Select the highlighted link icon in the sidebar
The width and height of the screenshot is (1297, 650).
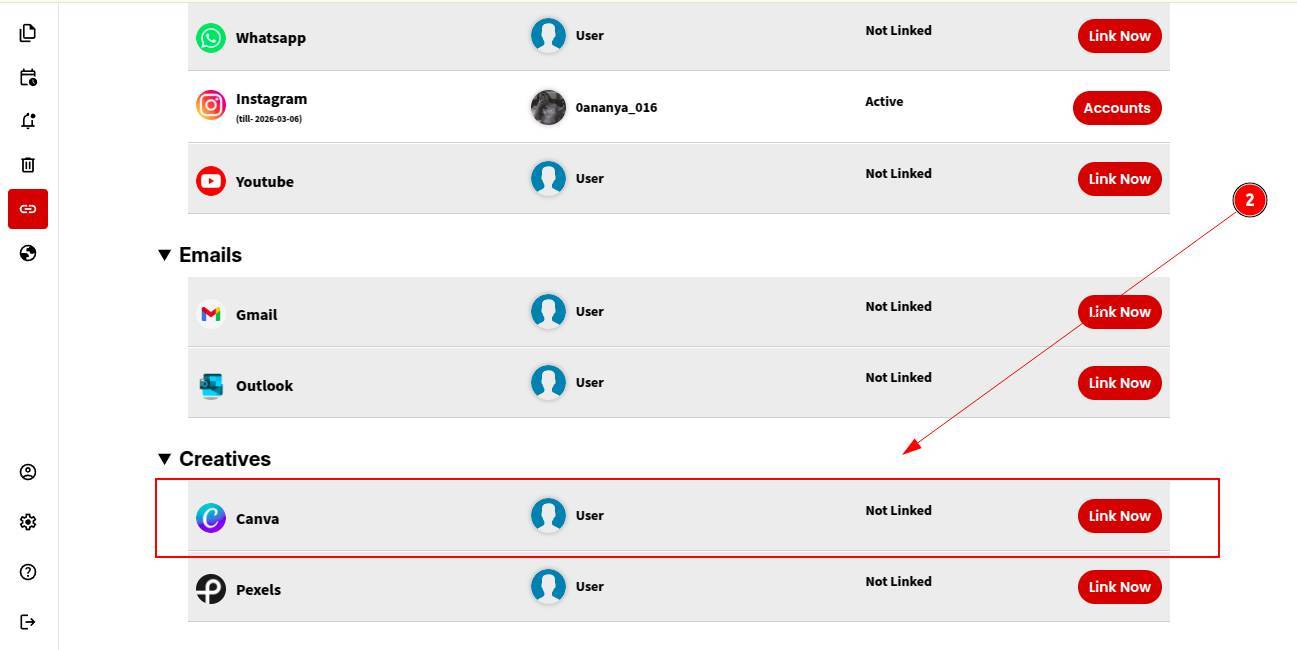[28, 209]
